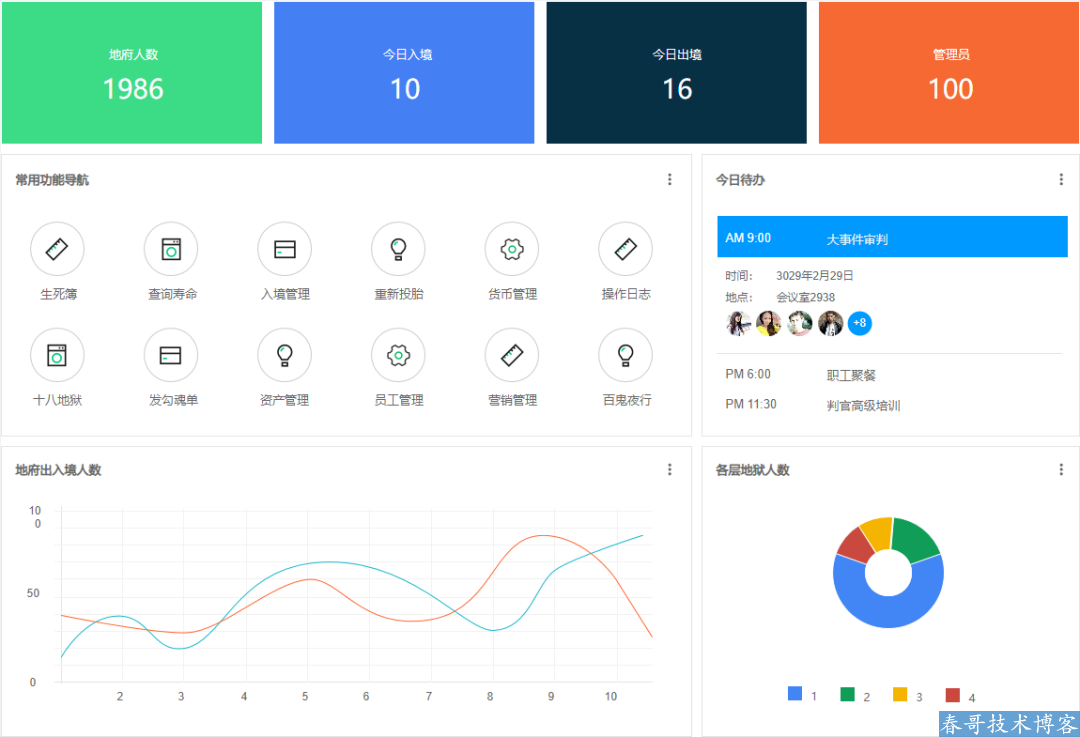The width and height of the screenshot is (1080, 737).
Task: Expand the 常用功能导航 panel options menu
Action: (670, 180)
